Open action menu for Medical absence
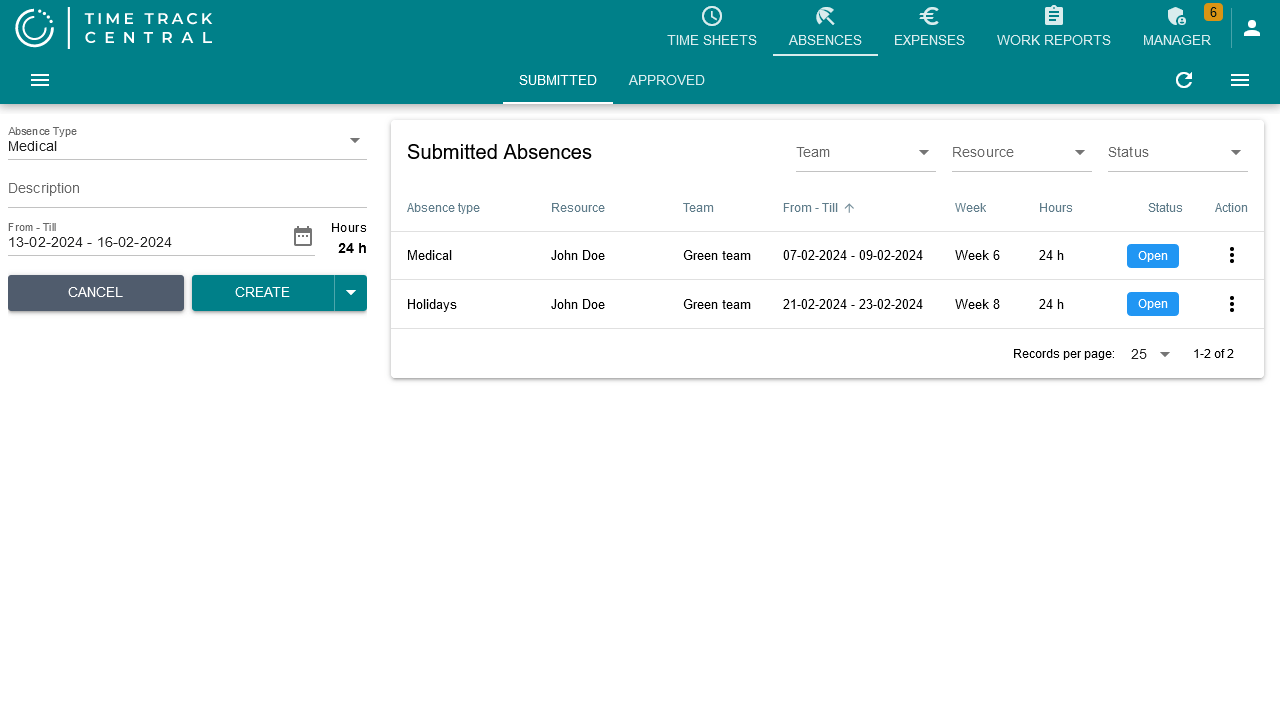 point(1232,256)
